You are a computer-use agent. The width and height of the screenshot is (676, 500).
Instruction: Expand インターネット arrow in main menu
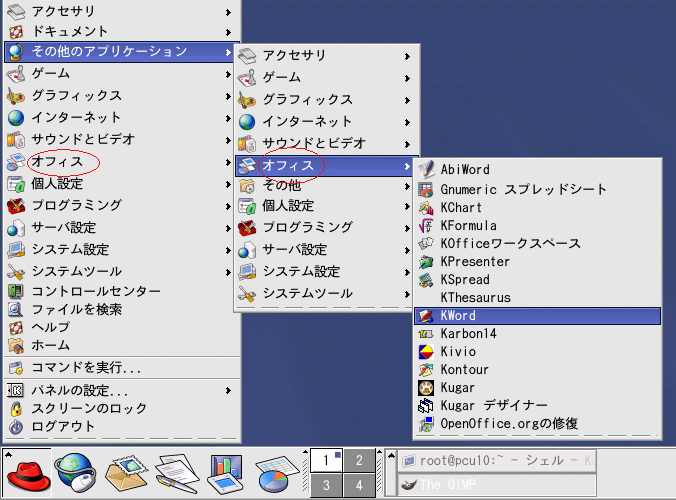point(228,118)
